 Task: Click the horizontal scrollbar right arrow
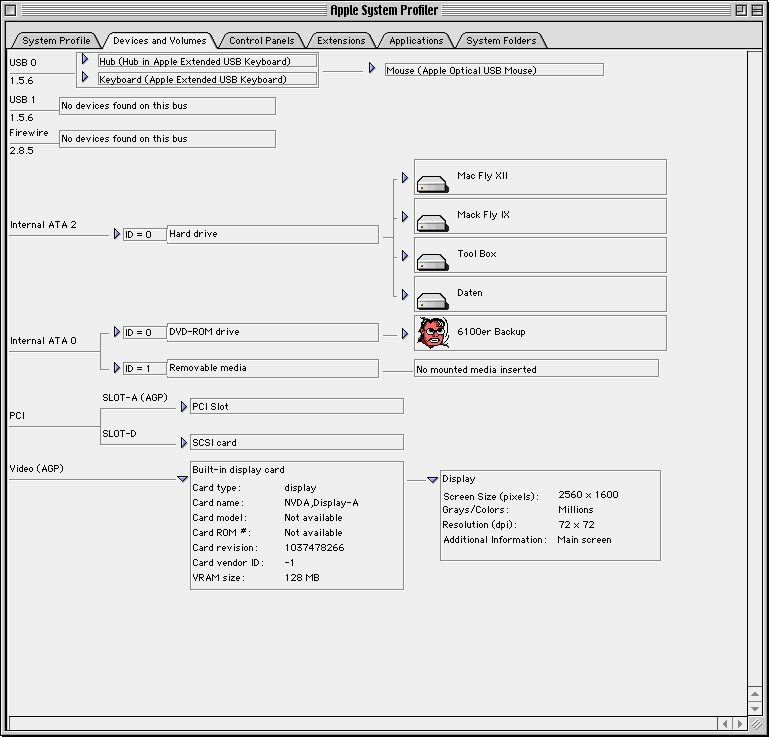pos(740,723)
